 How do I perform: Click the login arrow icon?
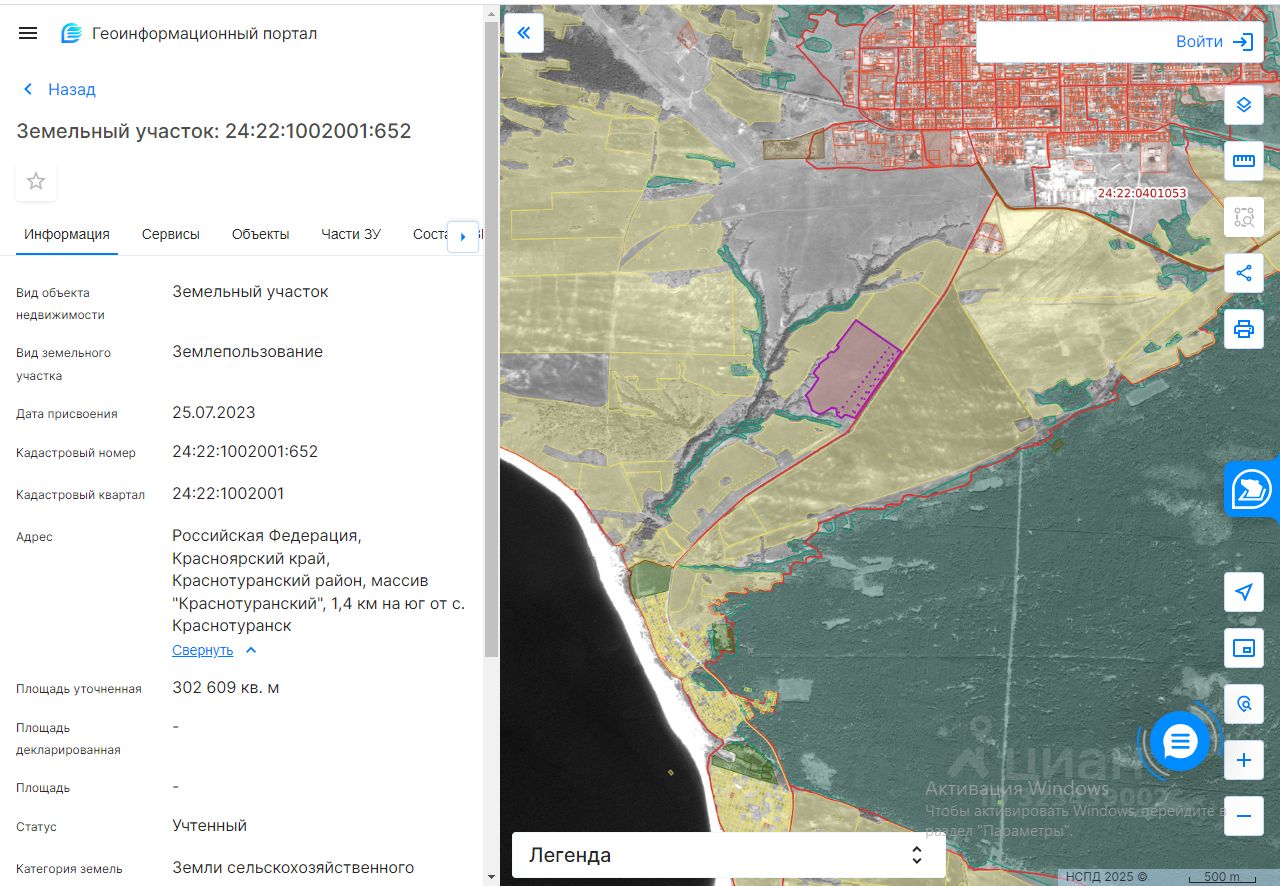pos(1243,42)
